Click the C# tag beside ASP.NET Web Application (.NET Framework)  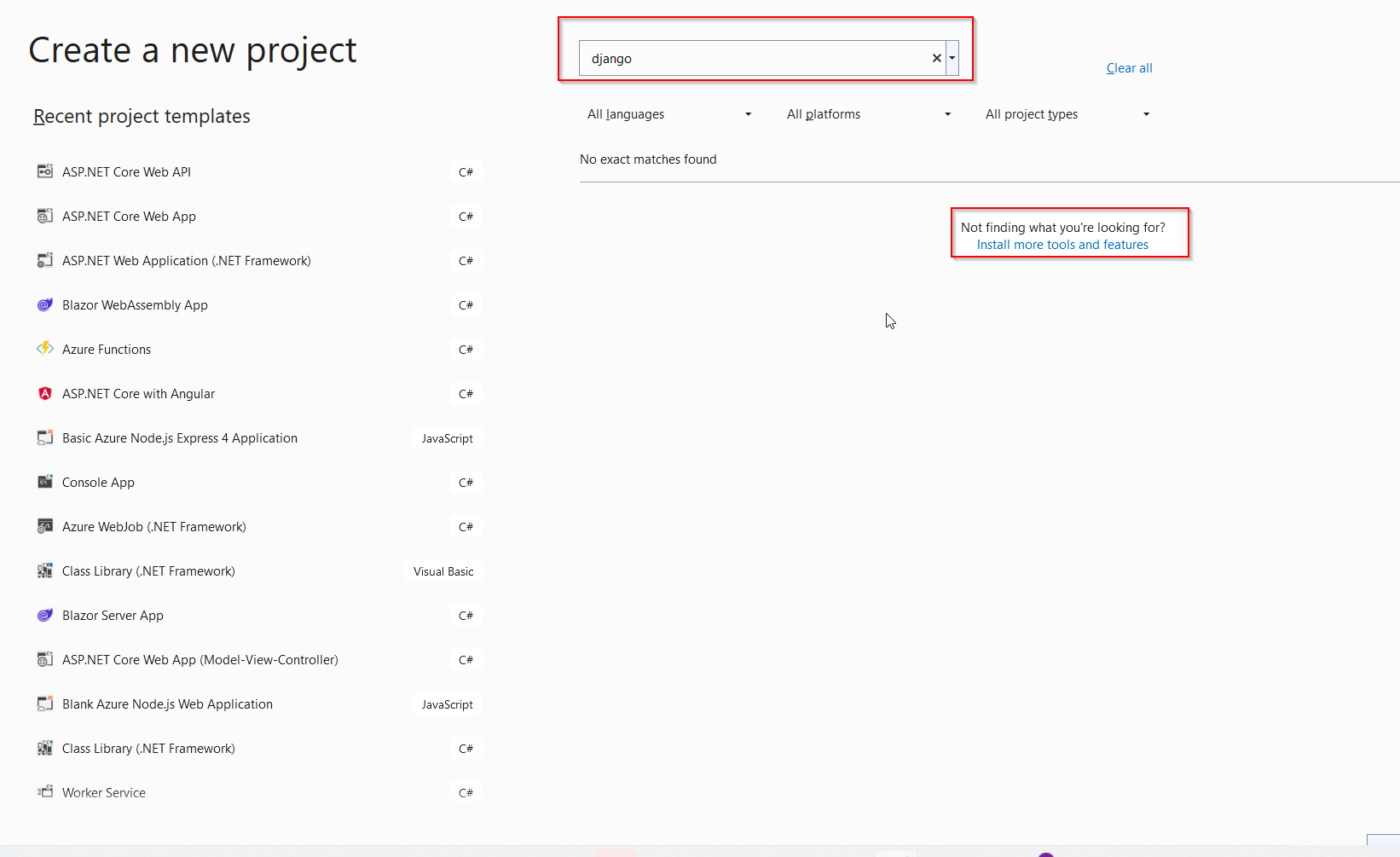(x=466, y=261)
